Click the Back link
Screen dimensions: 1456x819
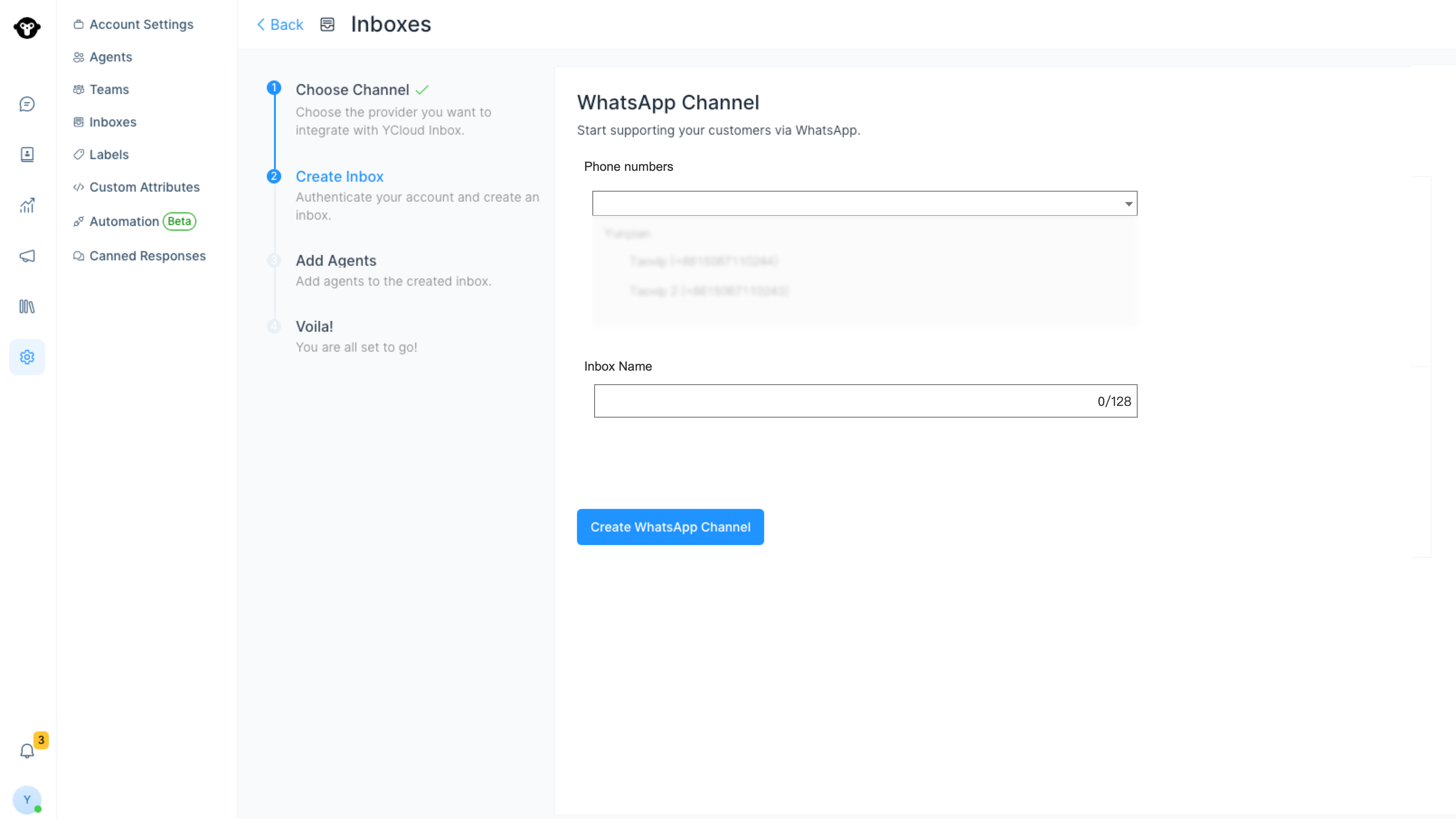click(x=280, y=24)
